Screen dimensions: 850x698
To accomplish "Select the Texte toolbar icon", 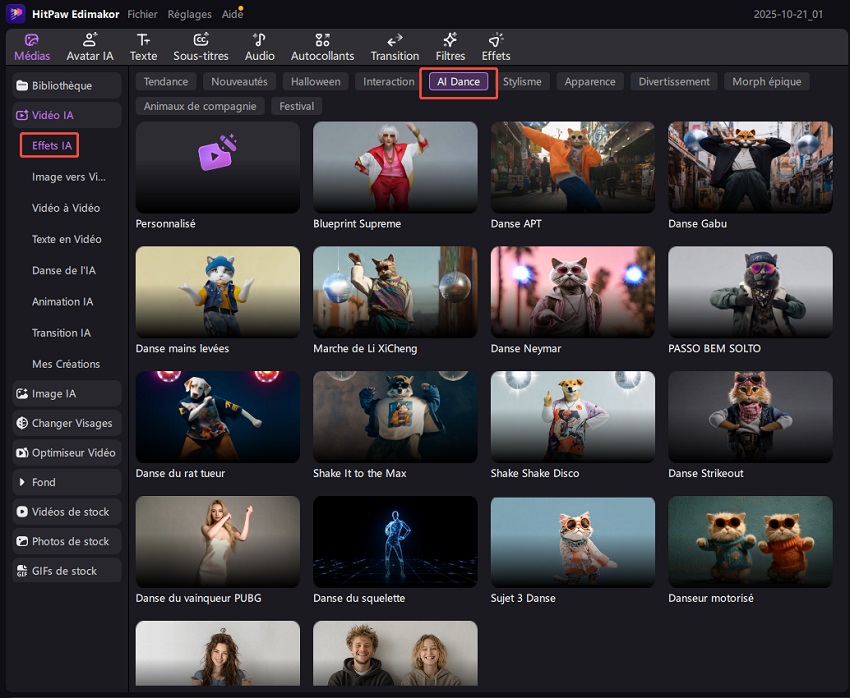I will 143,47.
